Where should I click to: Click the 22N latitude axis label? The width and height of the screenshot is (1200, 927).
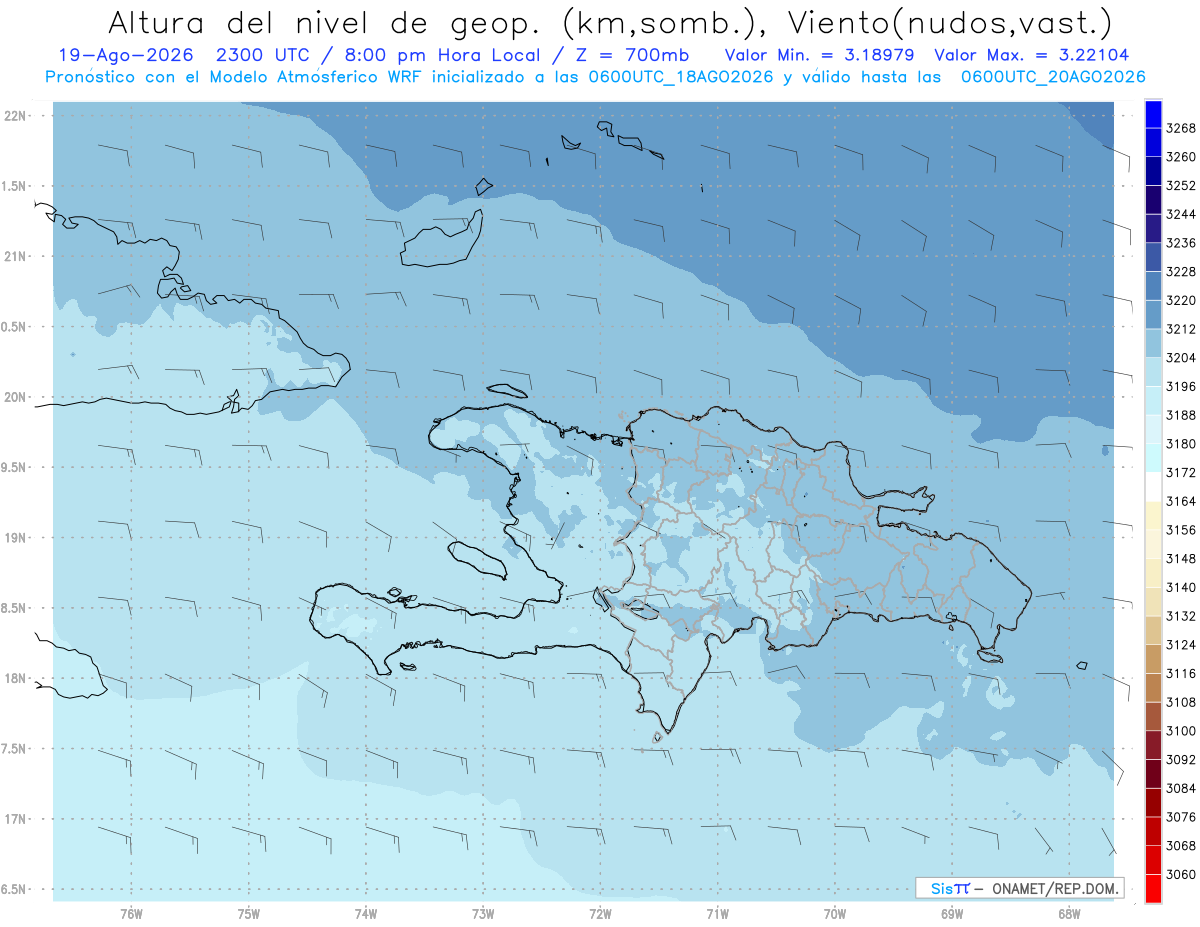[x=14, y=115]
